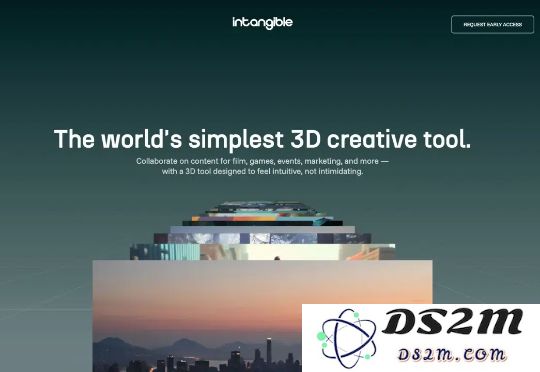Click the "Collaborate on content" subtitle line
Viewport: 540px width, 372px height.
[x=262, y=161]
